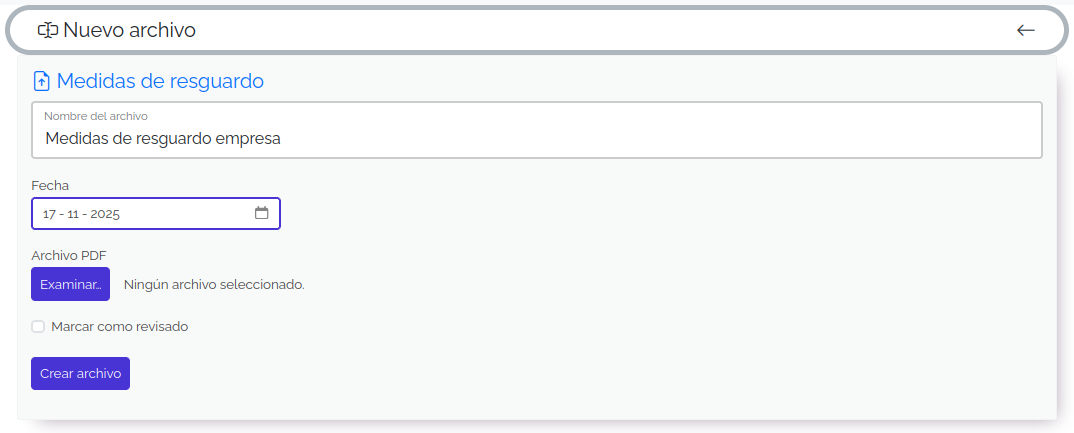Select the day segment 17 in date

[49, 214]
